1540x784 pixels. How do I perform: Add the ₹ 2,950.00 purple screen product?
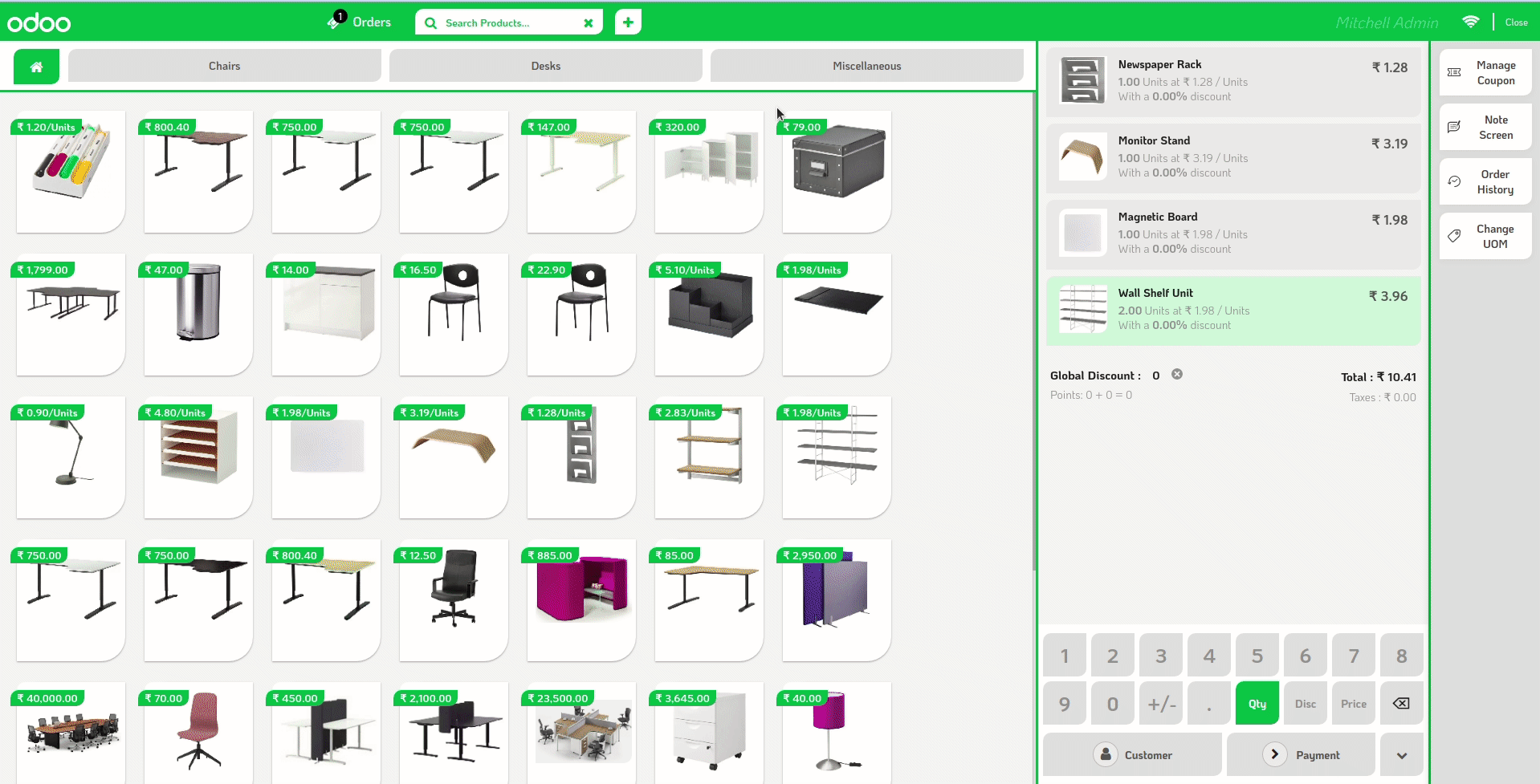[x=837, y=600]
